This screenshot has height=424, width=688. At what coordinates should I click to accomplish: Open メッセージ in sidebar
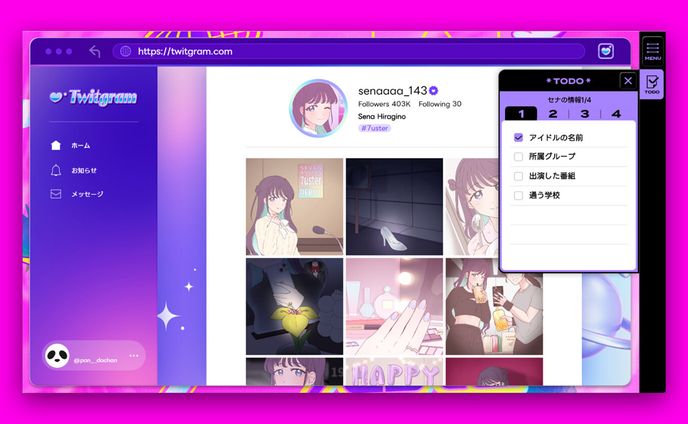[x=87, y=194]
